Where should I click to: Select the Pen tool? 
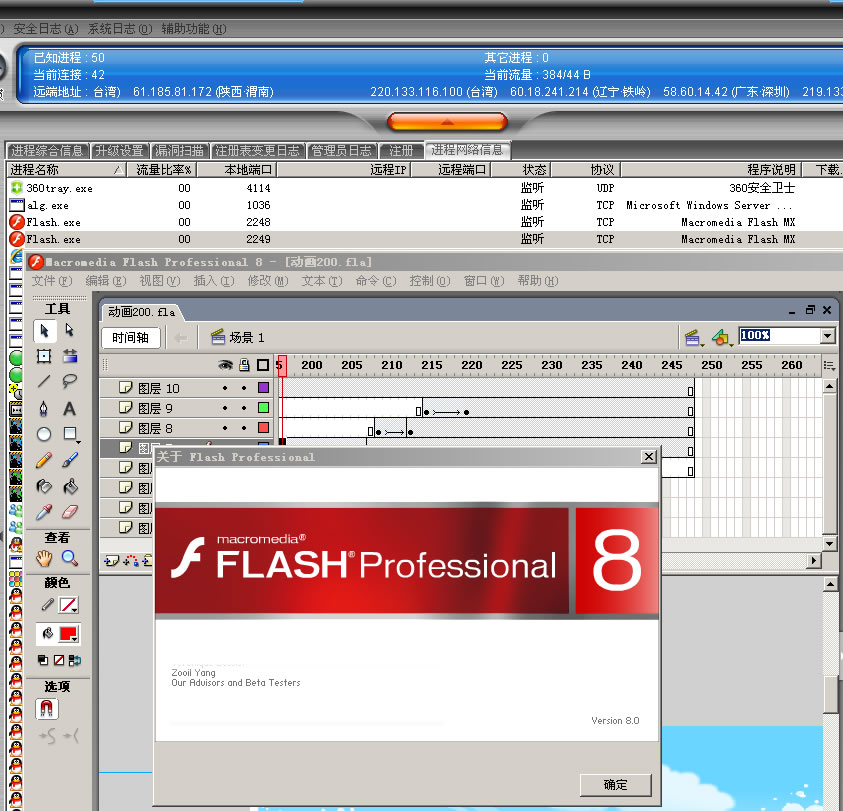tap(44, 409)
